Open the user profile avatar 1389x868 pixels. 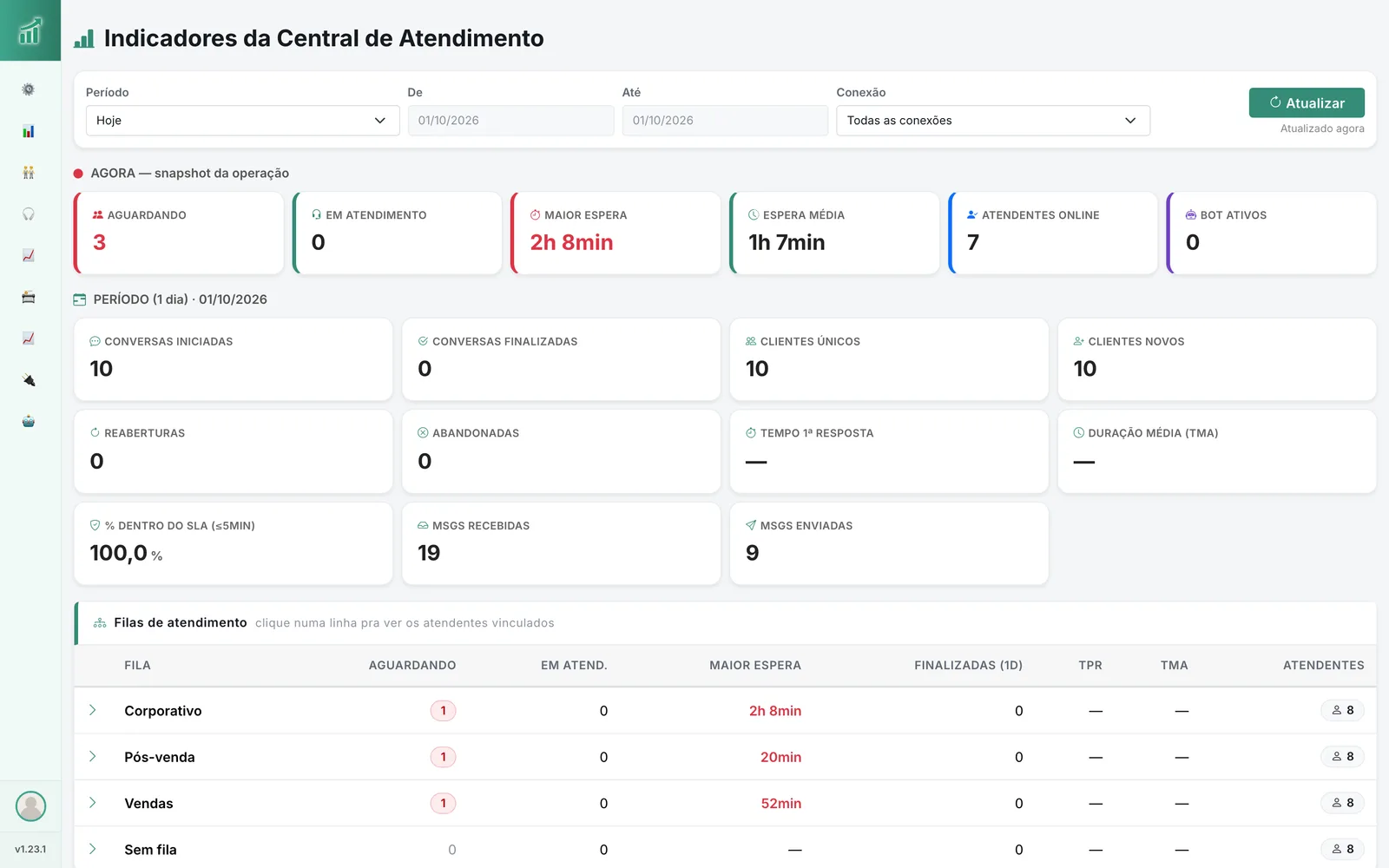pos(30,806)
